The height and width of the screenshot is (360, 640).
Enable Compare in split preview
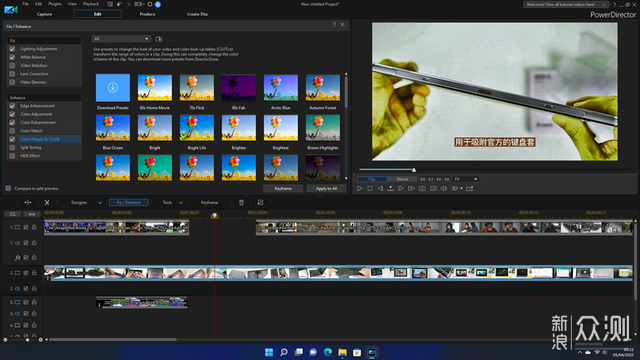point(8,188)
